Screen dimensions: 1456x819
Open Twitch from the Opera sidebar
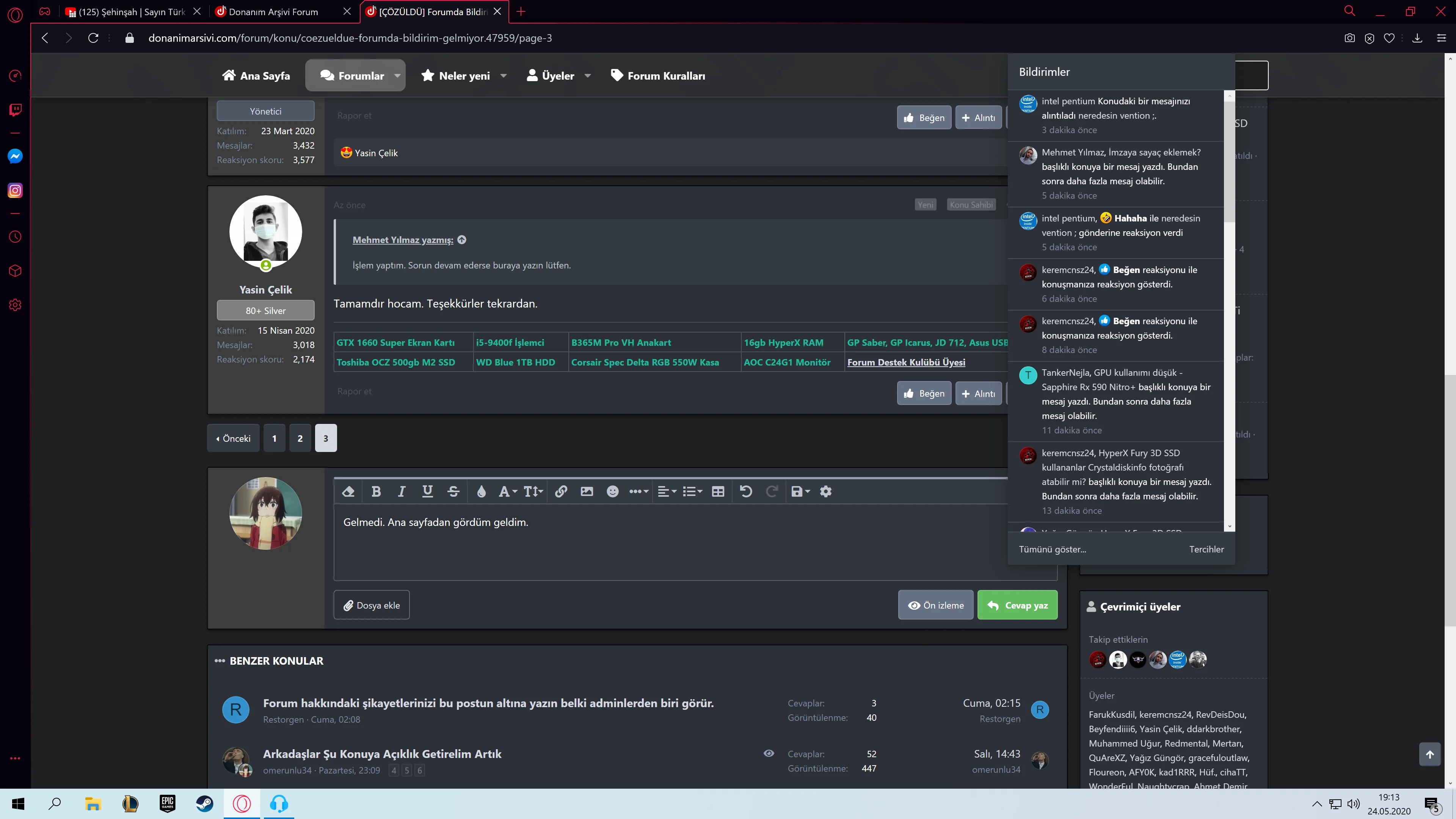coord(15,110)
